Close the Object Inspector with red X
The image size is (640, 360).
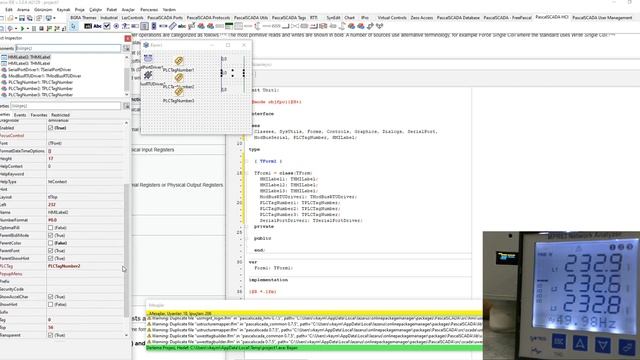128,38
